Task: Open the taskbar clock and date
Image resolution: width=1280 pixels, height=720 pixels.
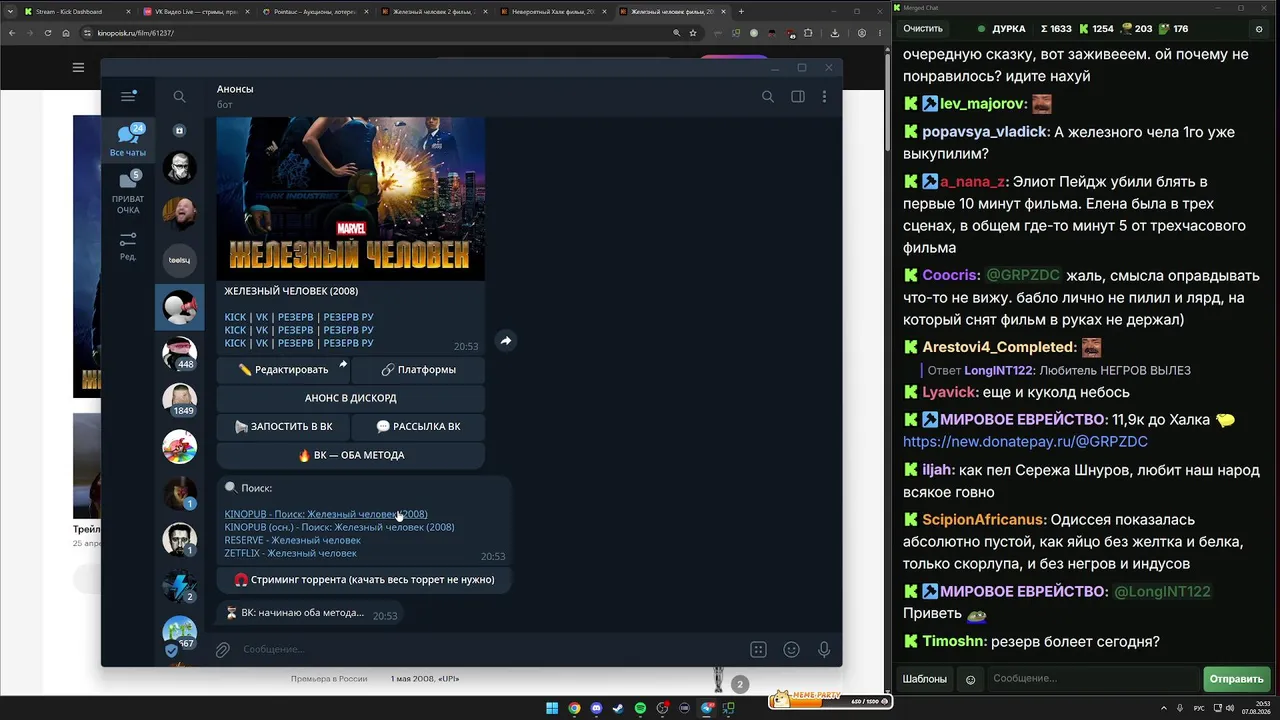Action: click(x=1256, y=709)
